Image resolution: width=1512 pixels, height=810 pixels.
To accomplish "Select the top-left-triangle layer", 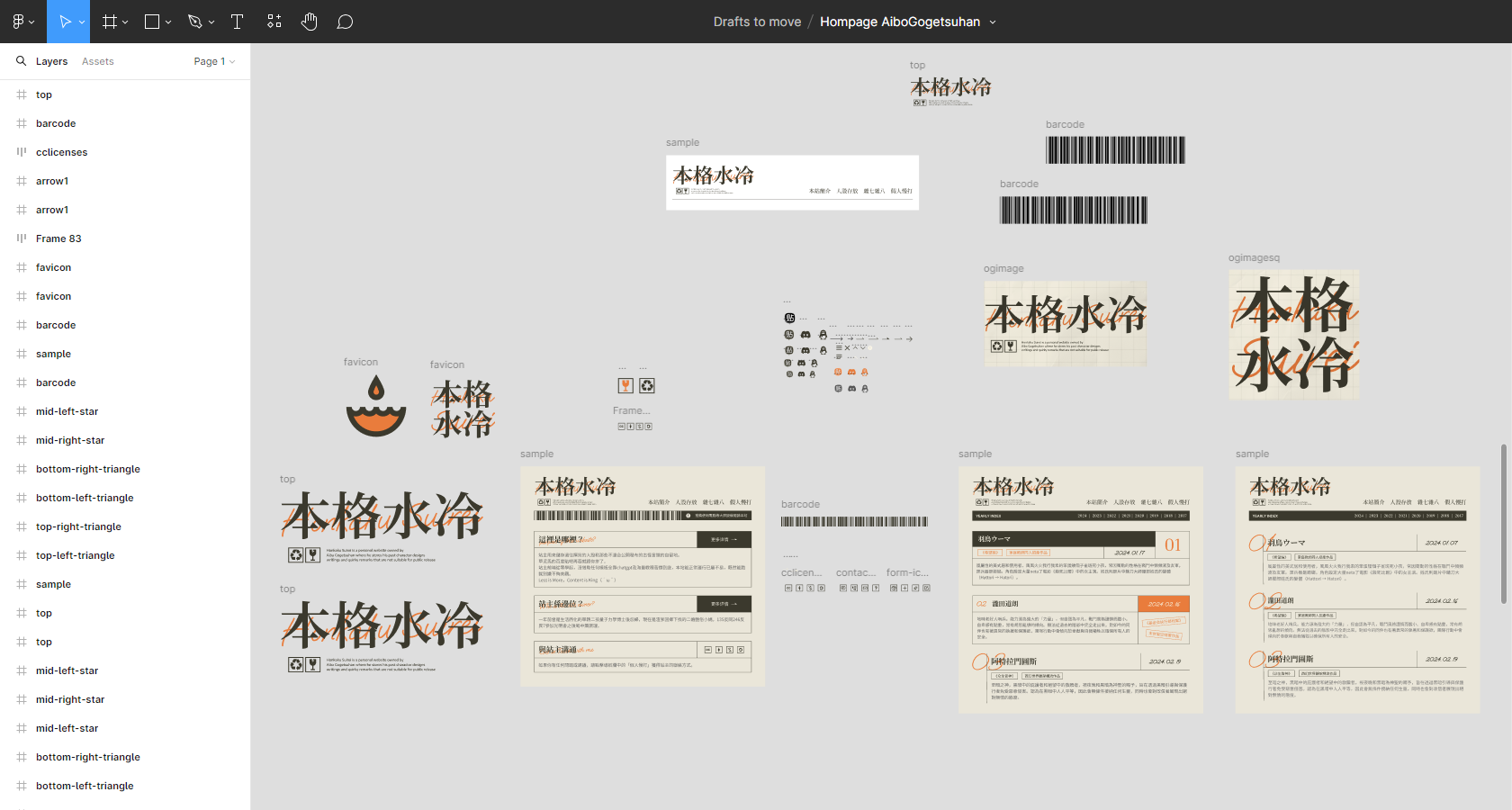I will 125,555.
